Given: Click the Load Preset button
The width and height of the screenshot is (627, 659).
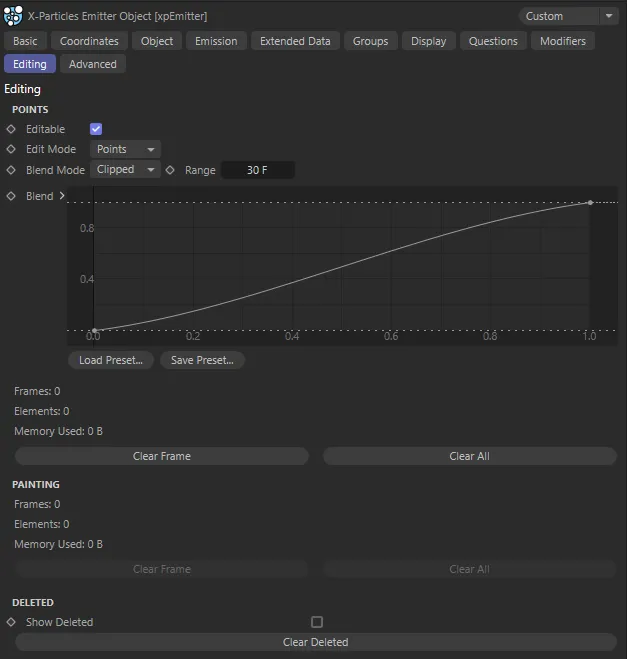Looking at the screenshot, I should 111,360.
